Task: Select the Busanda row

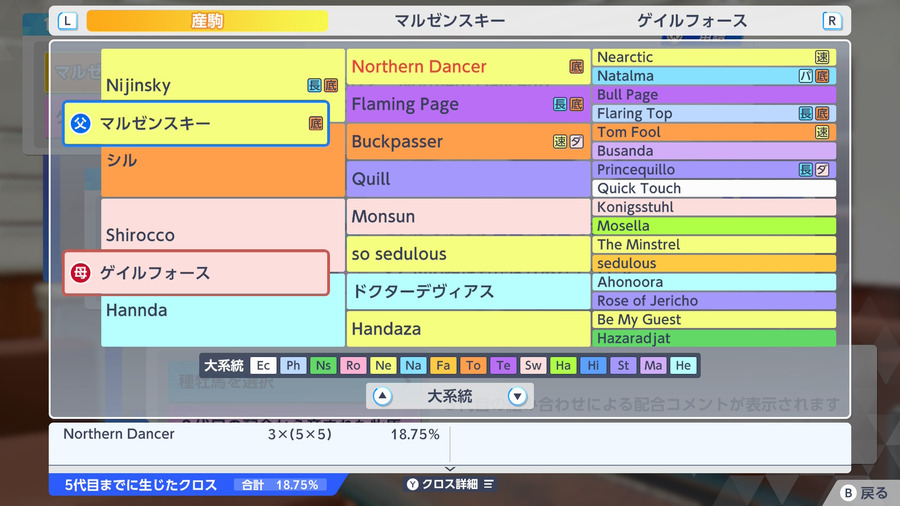Action: click(x=714, y=151)
